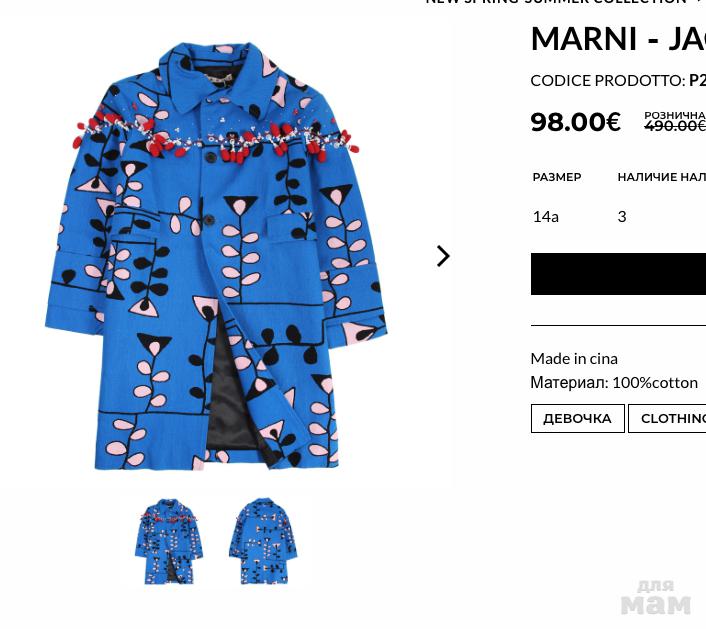Click the next image arrow chevron
Image resolution: width=706 pixels, height=629 pixels.
tap(443, 256)
